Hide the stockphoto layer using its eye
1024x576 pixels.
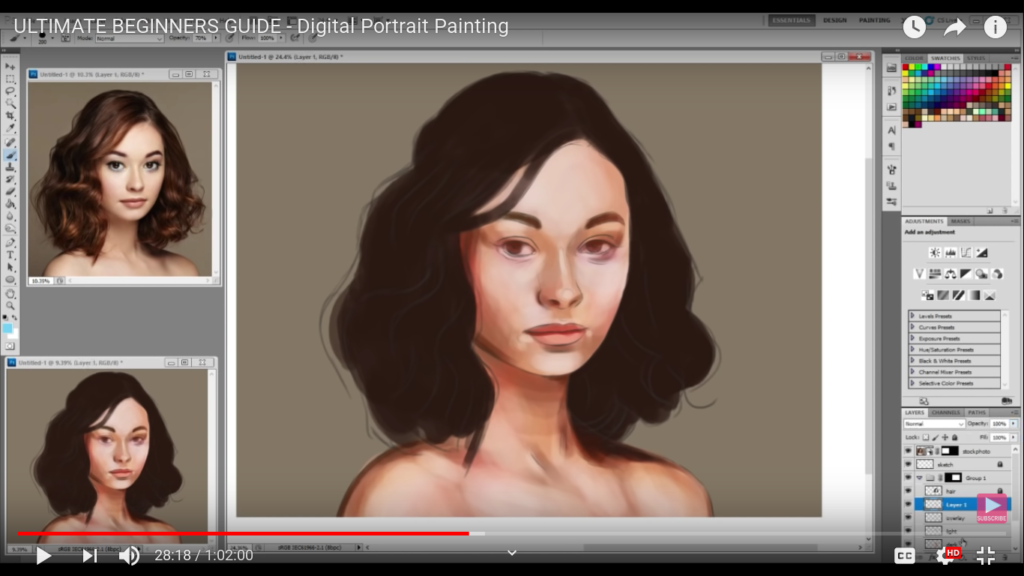click(x=908, y=451)
